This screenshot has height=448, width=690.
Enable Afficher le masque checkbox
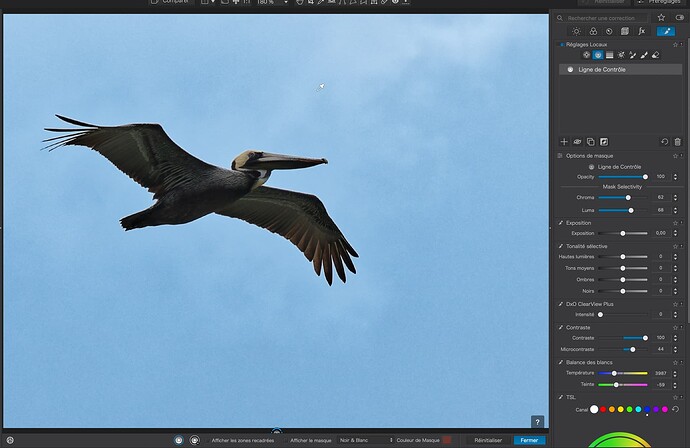(286, 440)
